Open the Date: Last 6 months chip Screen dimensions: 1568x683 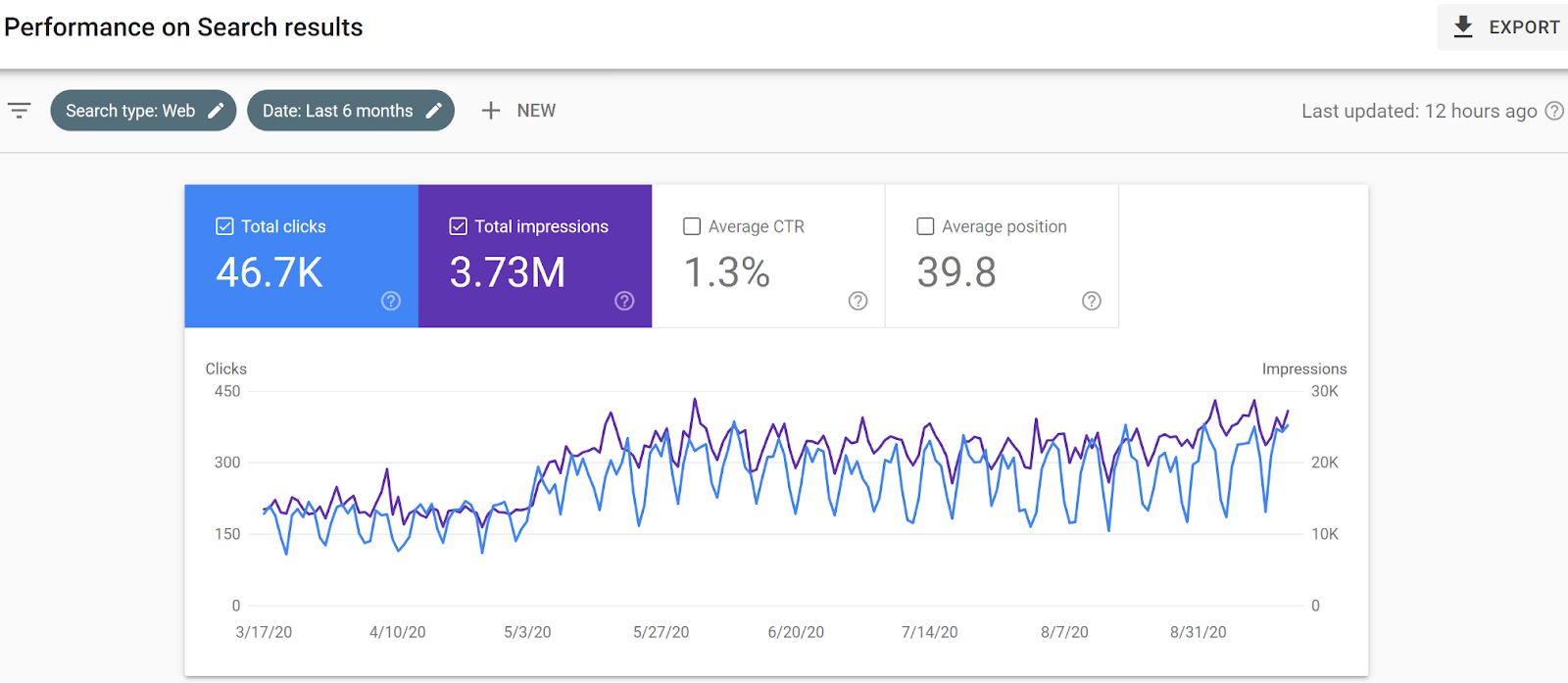tap(351, 111)
